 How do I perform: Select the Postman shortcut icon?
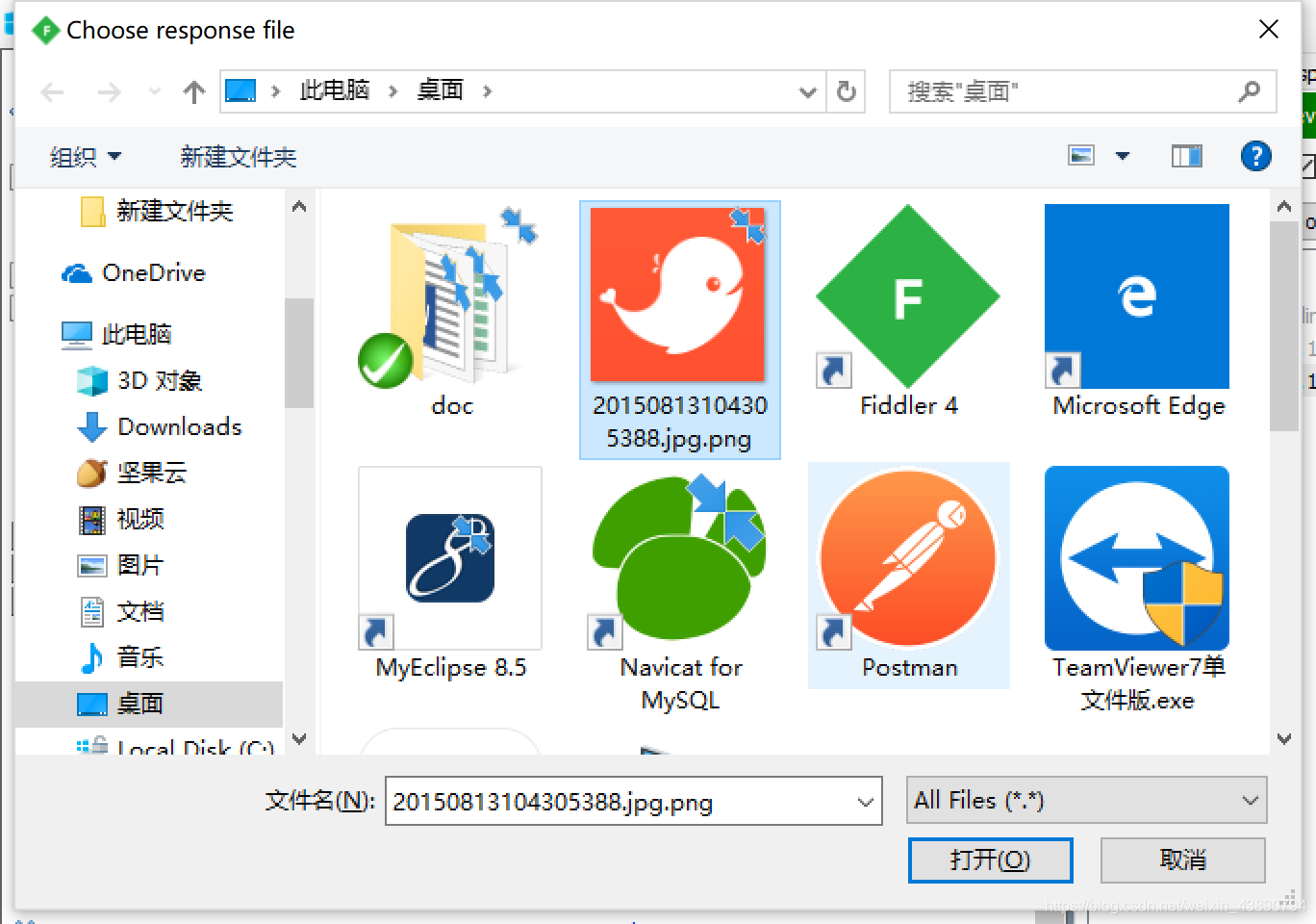908,558
